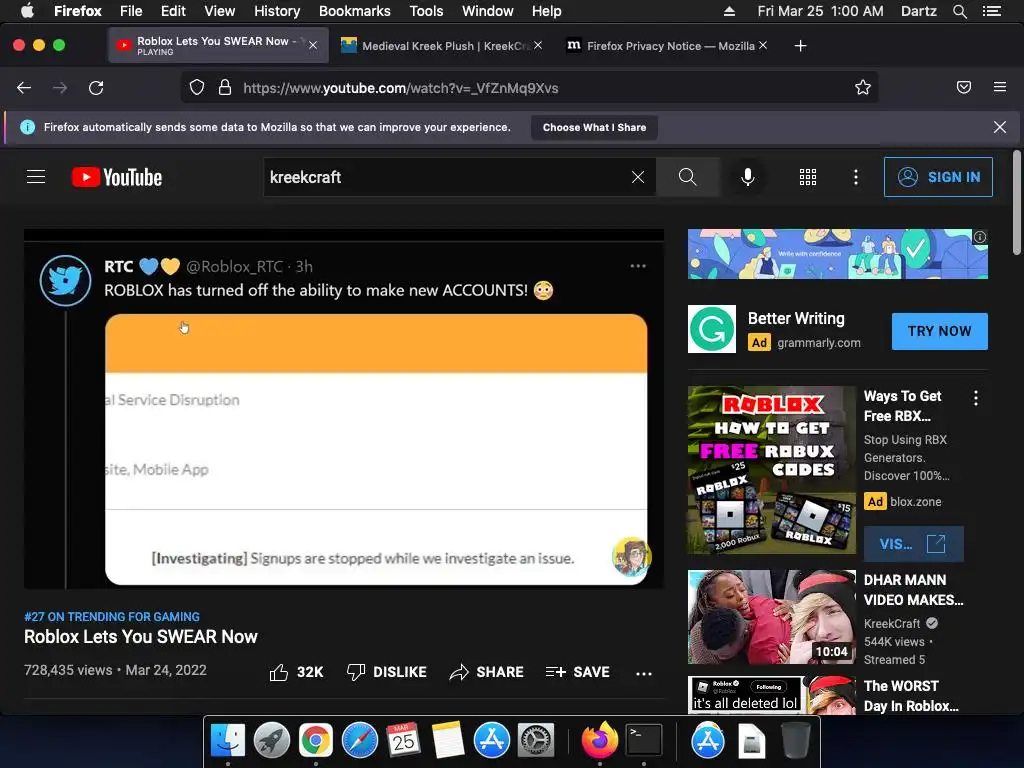Click the VIS... button on blox.zone ad
Image resolution: width=1024 pixels, height=768 pixels.
(913, 543)
